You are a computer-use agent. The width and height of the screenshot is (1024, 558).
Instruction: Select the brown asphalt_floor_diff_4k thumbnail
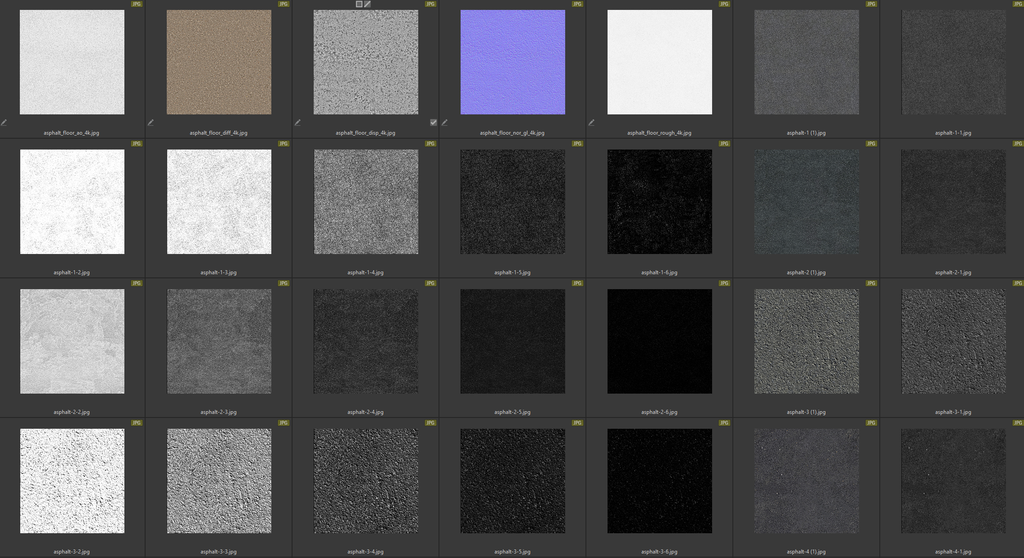(219, 62)
